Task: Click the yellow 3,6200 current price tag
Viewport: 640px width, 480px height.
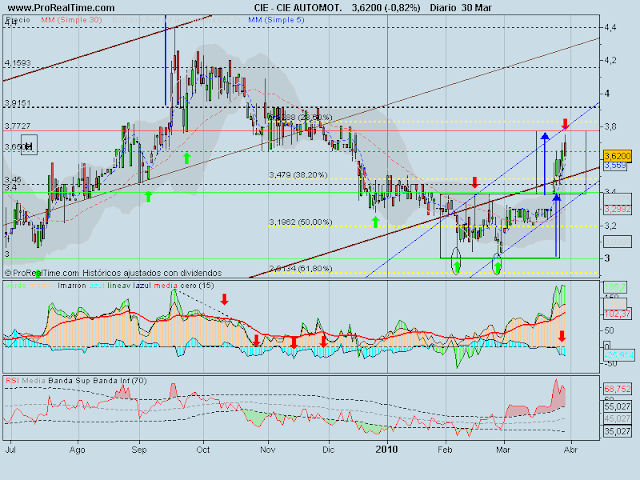Action: [x=617, y=156]
